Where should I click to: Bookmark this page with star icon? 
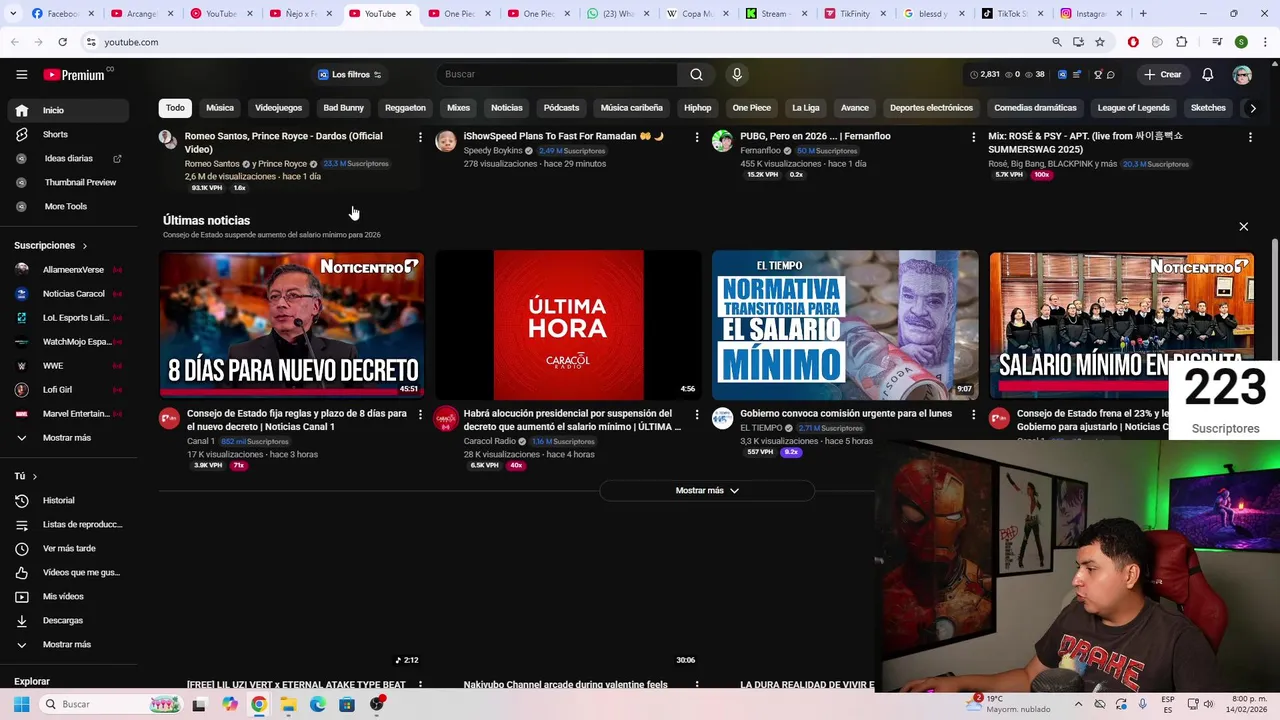pos(1100,42)
